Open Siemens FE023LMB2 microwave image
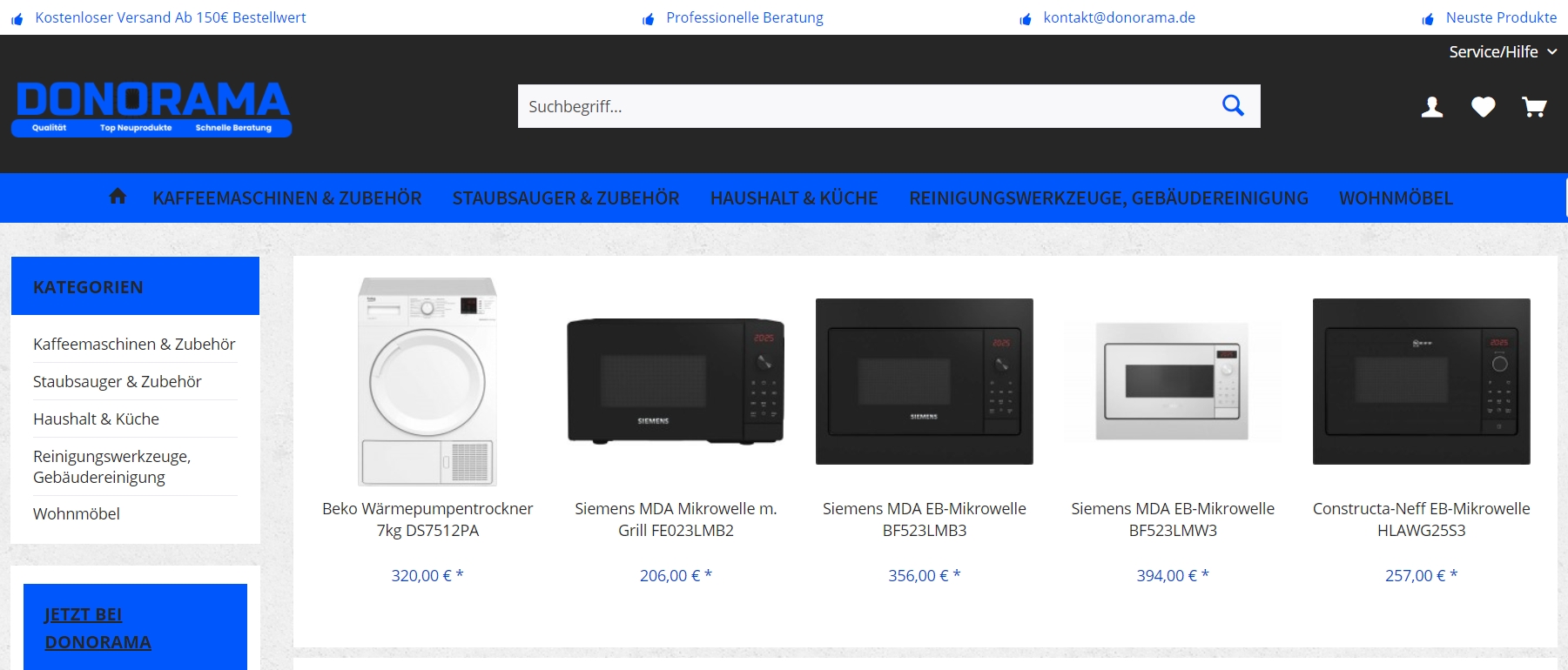1568x670 pixels. (676, 381)
